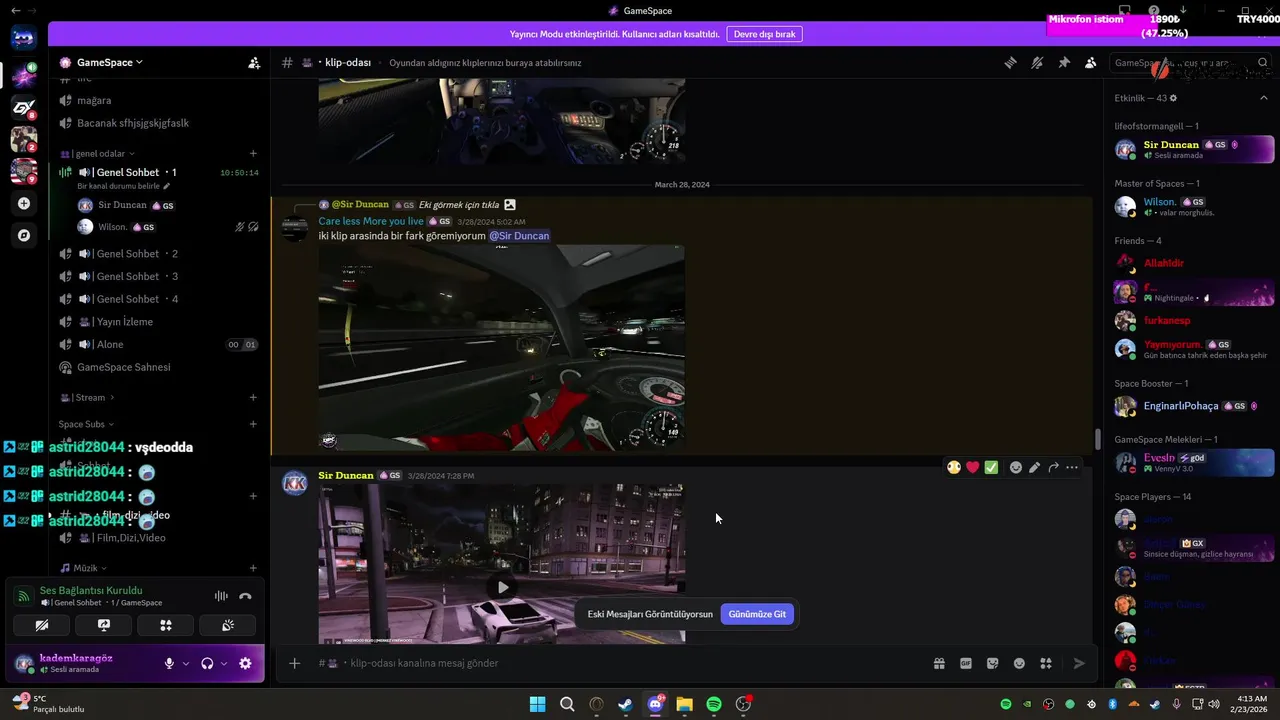Collapse the Etkinlik section chevron
Viewport: 1280px width, 720px height.
[x=1264, y=98]
